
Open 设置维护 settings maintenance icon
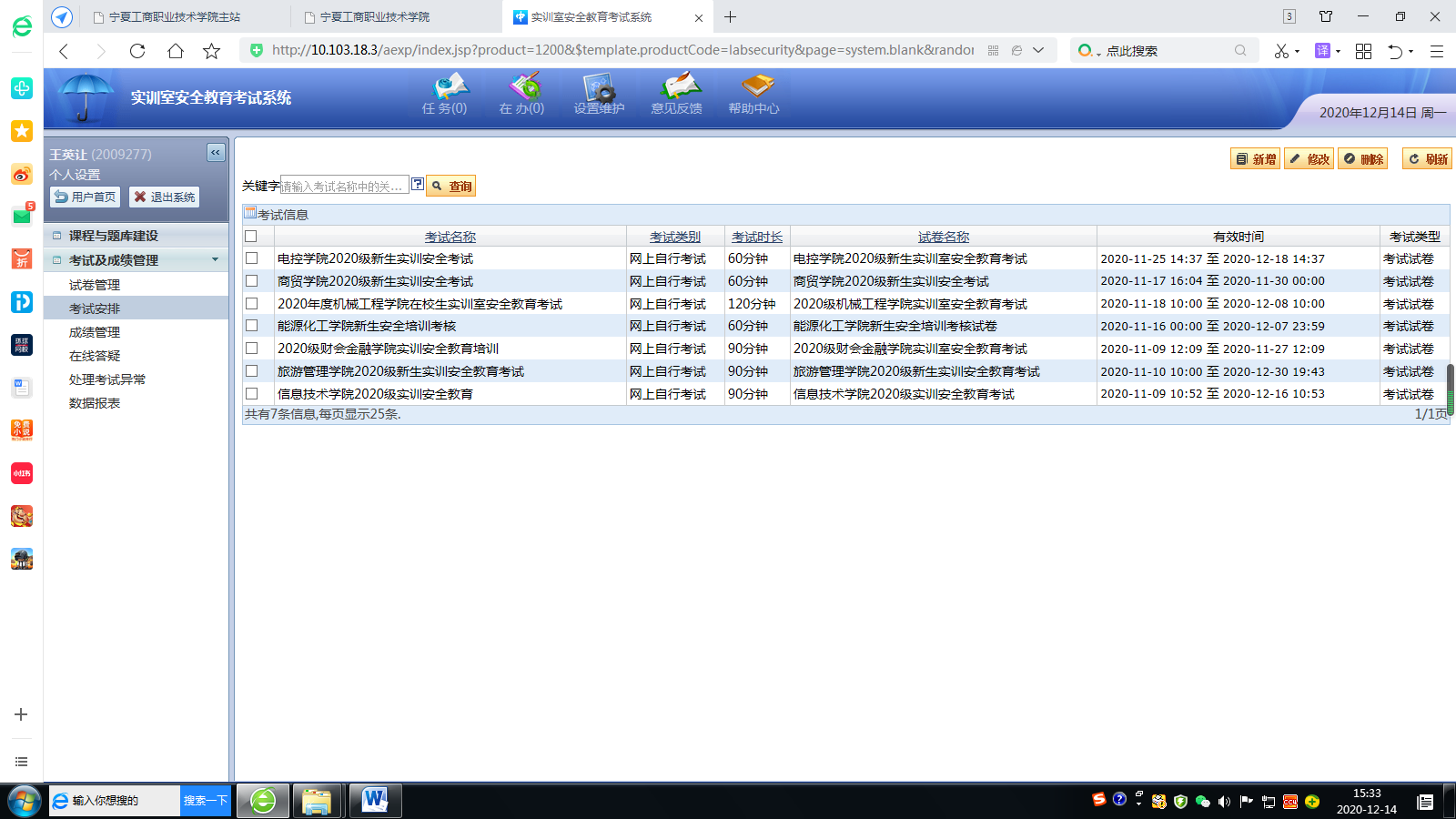point(599,94)
